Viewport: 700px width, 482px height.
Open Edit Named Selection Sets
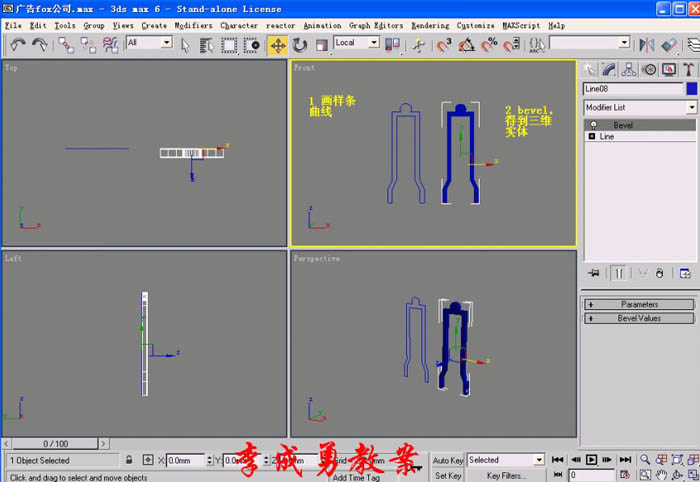[x=537, y=45]
